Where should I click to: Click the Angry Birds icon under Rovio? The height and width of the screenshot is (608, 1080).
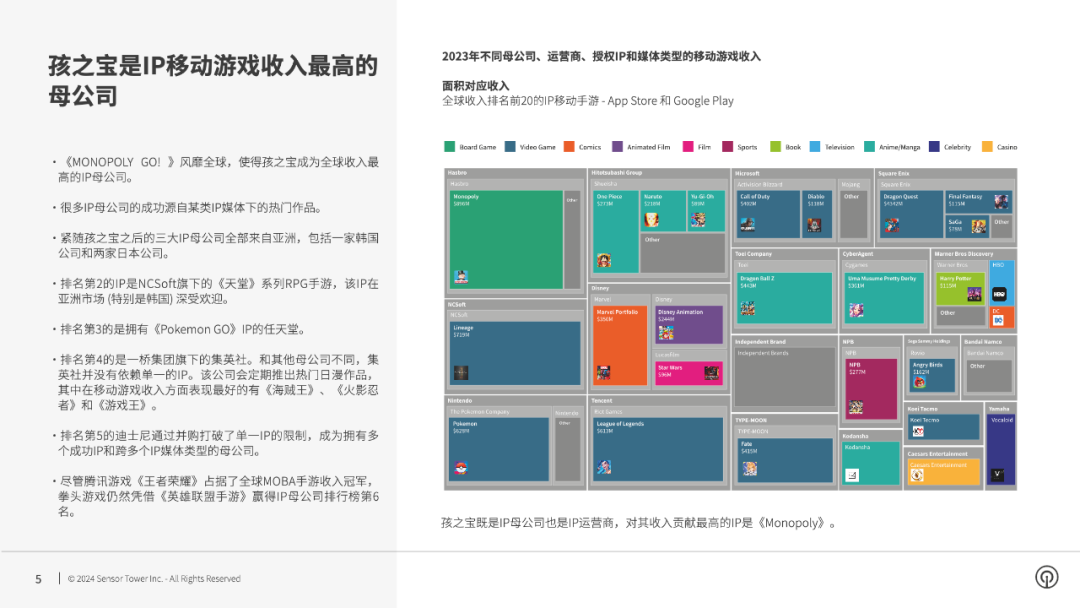point(920,384)
